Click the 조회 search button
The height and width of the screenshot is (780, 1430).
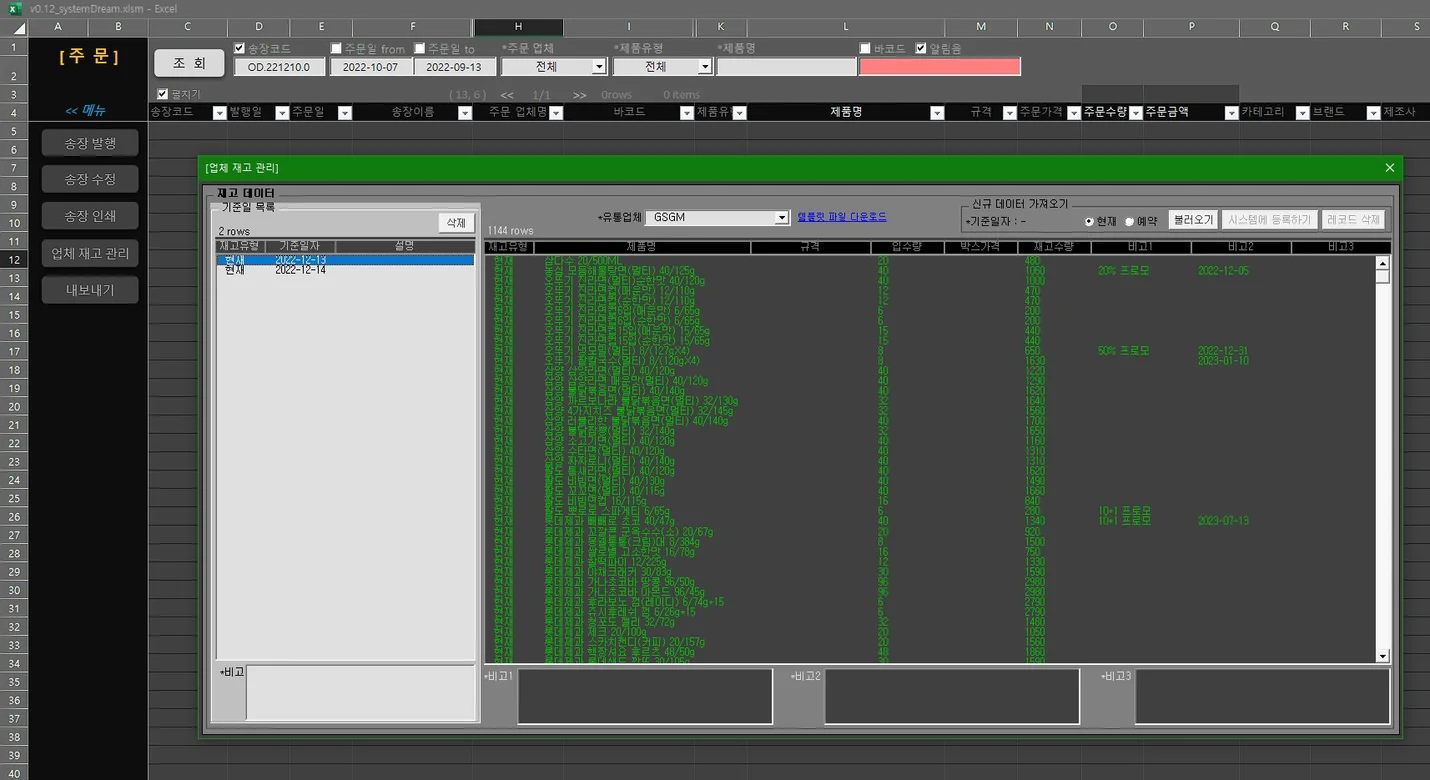[189, 63]
